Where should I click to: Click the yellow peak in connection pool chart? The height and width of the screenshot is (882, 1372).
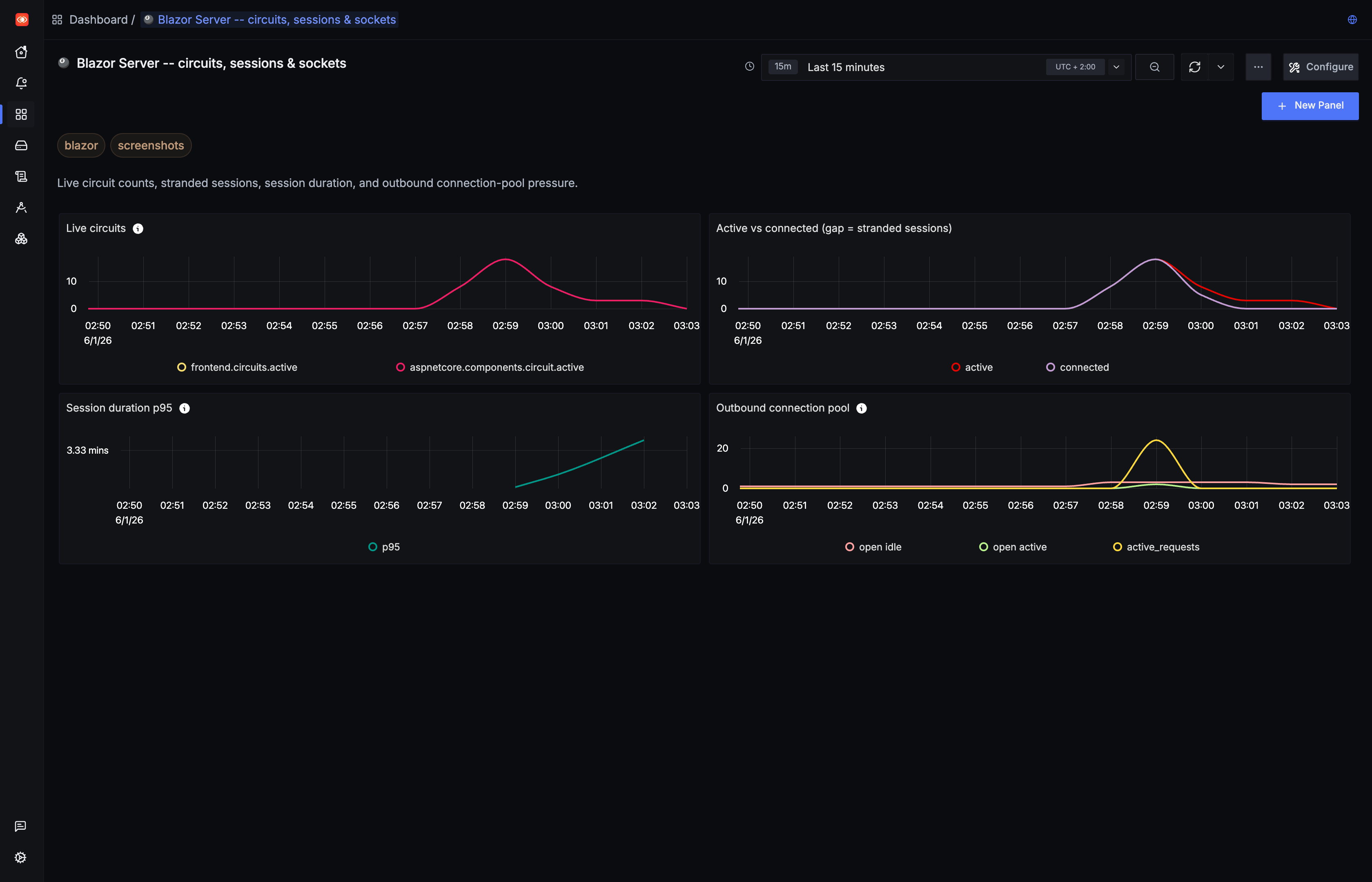[x=1156, y=441]
